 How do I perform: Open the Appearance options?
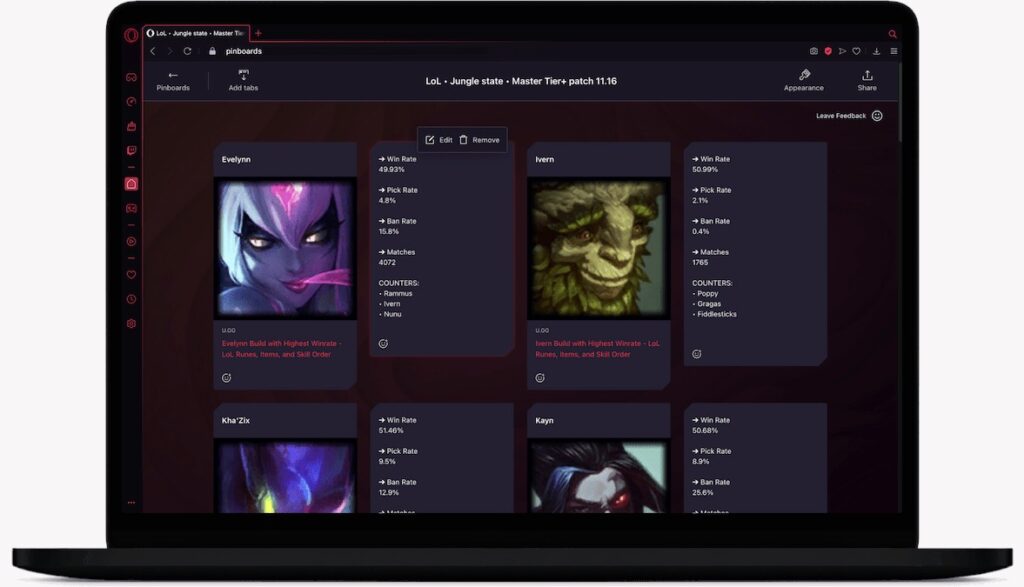803,81
